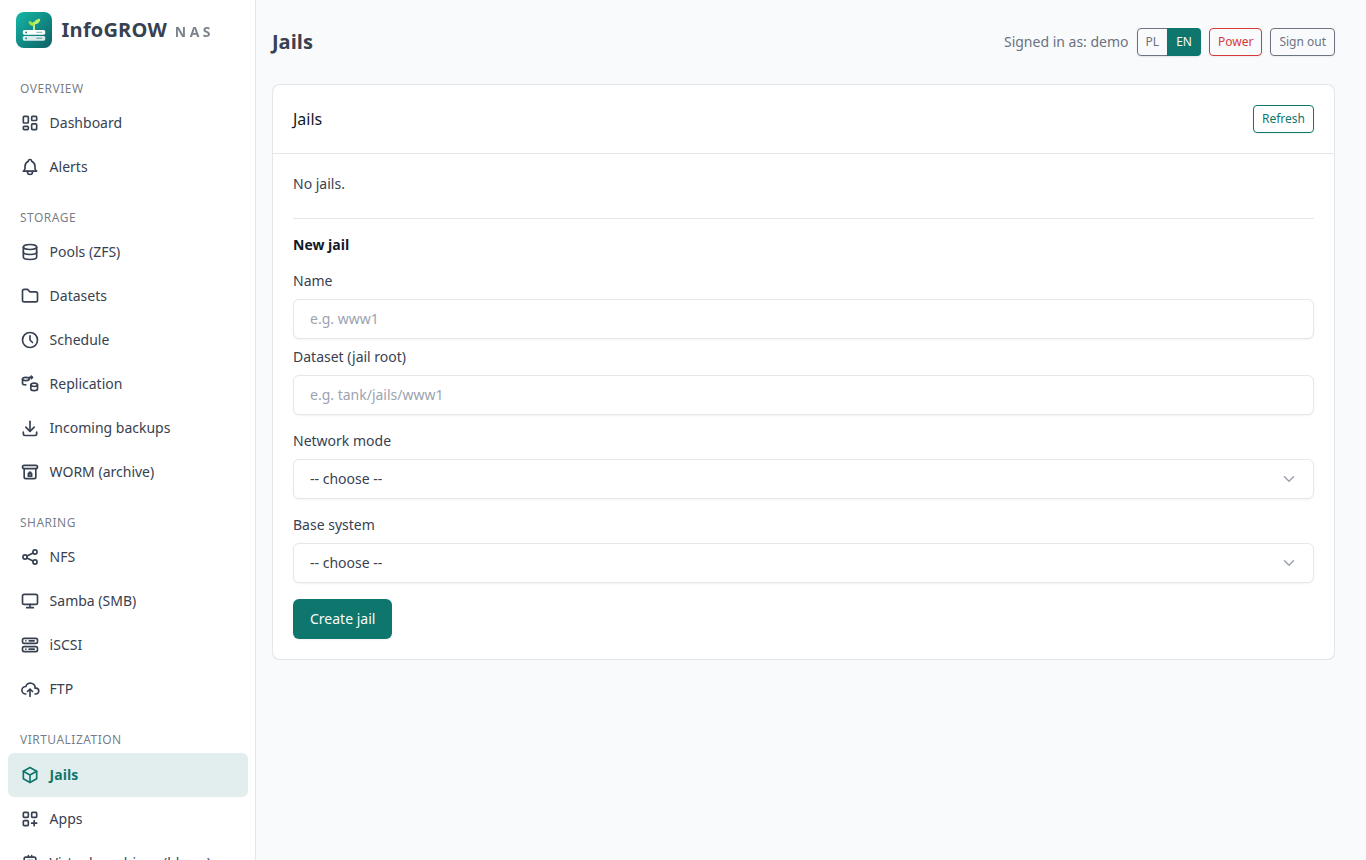This screenshot has width=1366, height=860.
Task: Focus the jail Name input field
Action: (803, 319)
